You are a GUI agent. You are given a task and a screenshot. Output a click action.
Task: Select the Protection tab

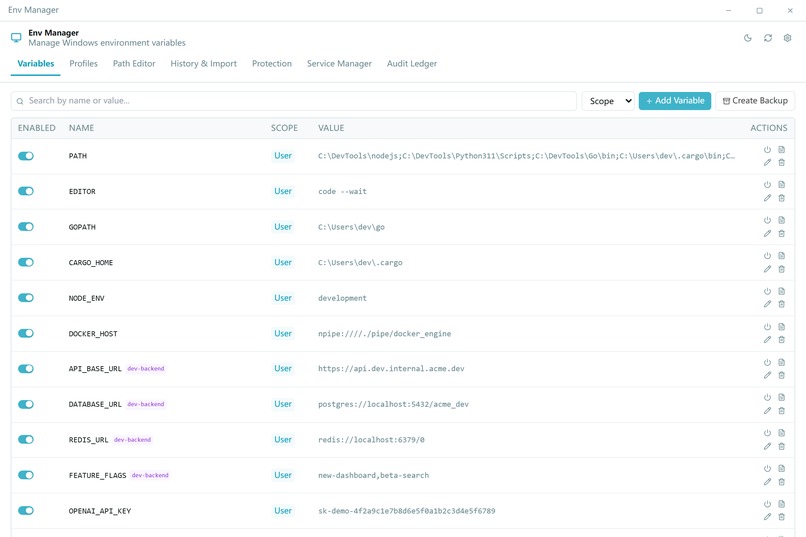272,64
